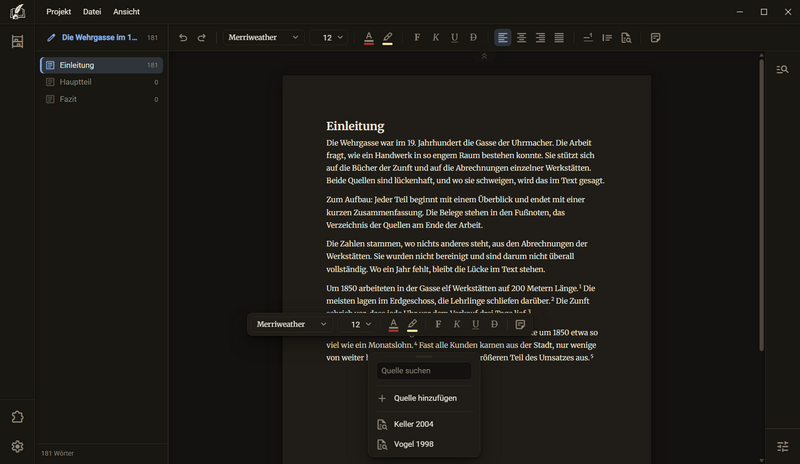800x464 pixels.
Task: Select align right
Action: tap(540, 38)
